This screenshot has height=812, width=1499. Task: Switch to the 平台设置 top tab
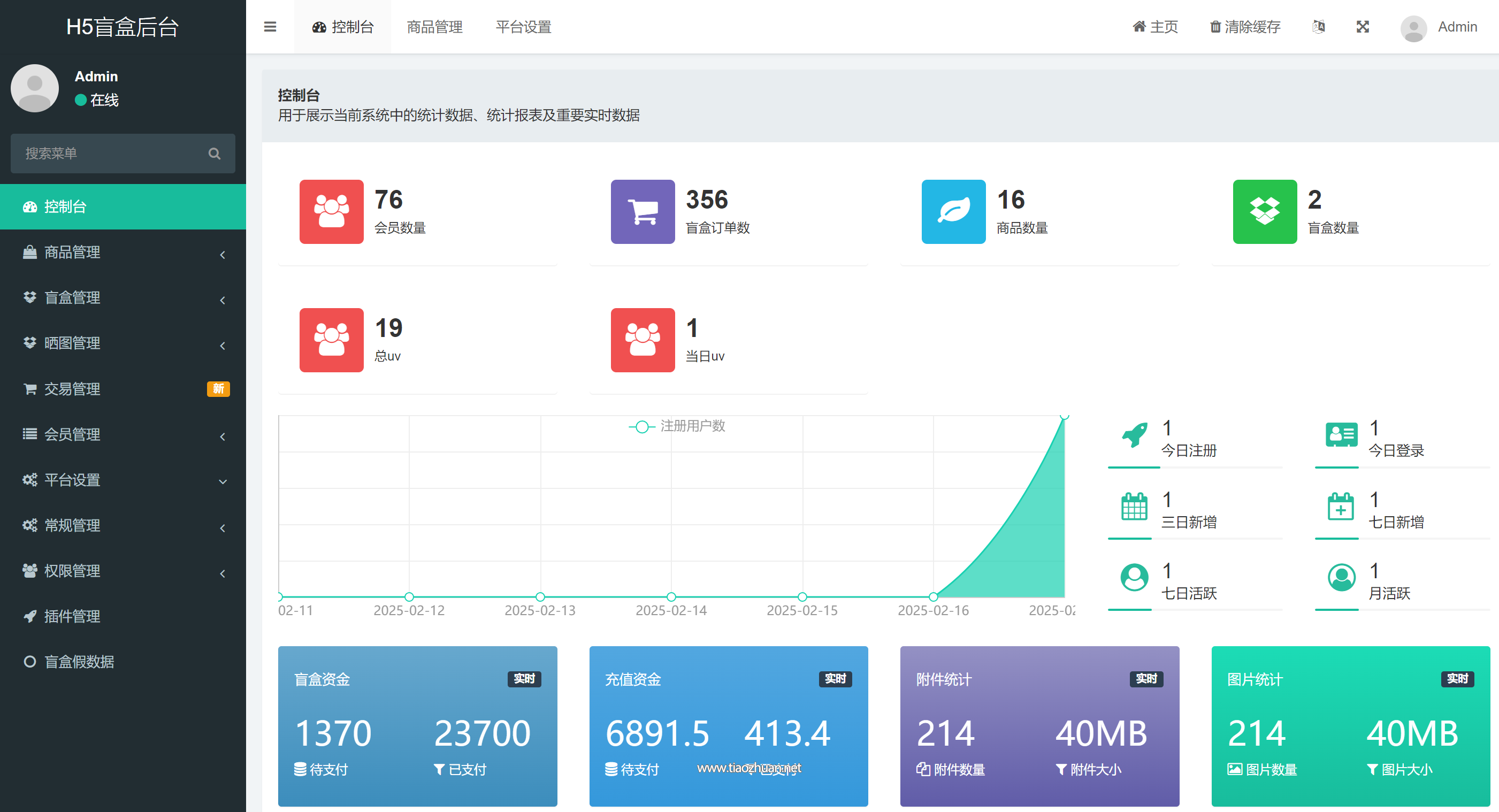pos(523,27)
